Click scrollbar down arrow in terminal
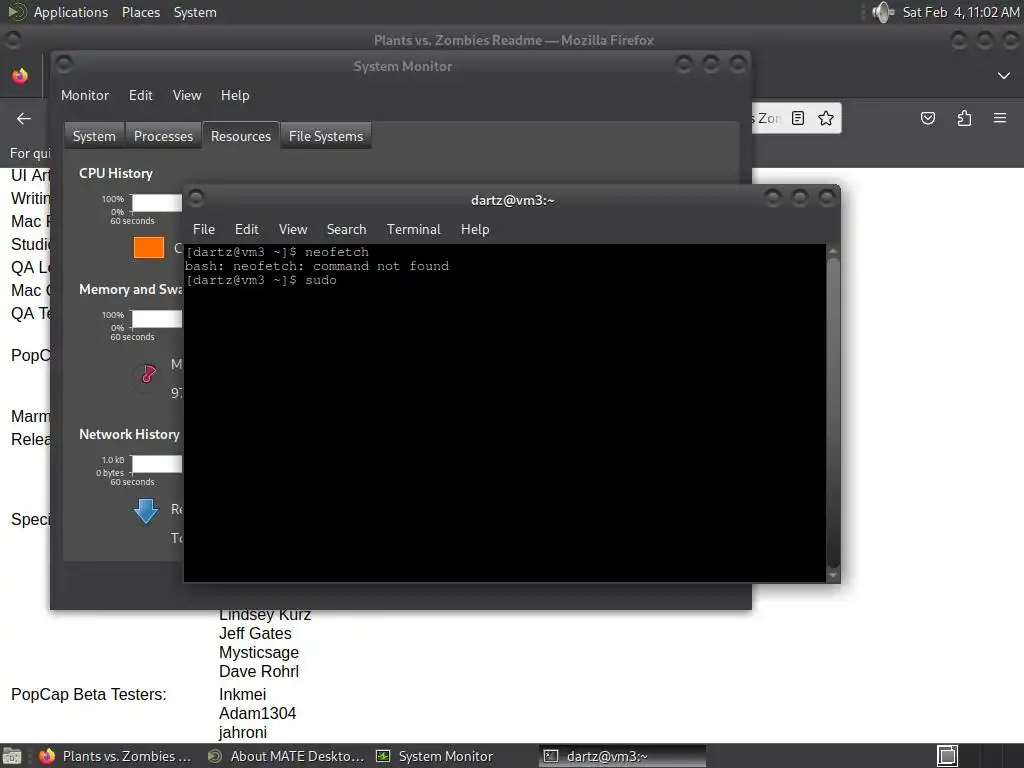The image size is (1024, 768). [833, 575]
